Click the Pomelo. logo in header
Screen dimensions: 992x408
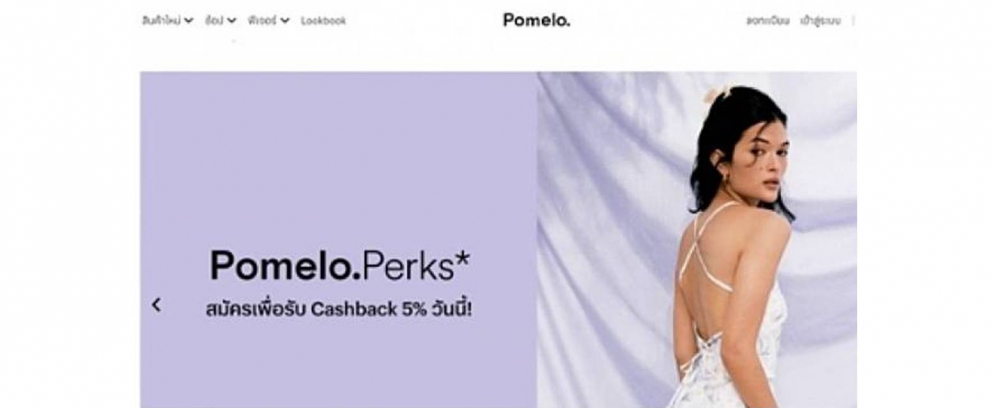tap(536, 20)
